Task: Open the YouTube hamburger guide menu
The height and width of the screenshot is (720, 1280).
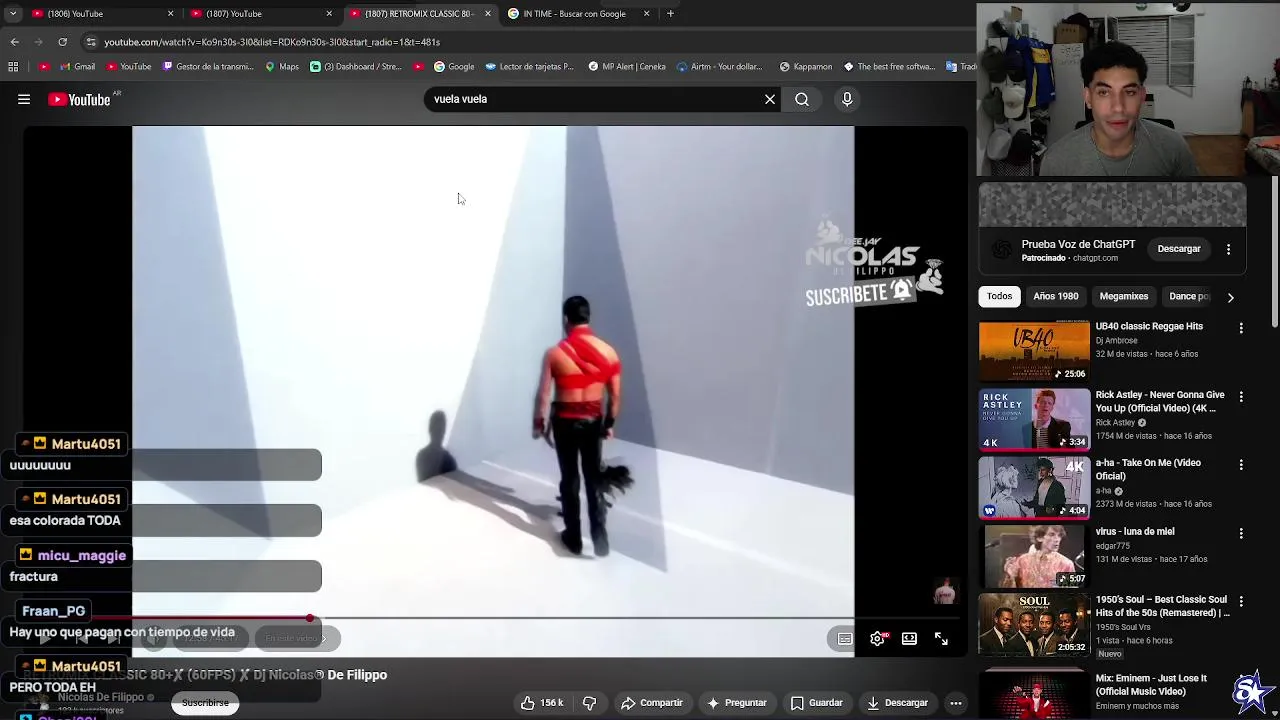Action: click(x=24, y=99)
